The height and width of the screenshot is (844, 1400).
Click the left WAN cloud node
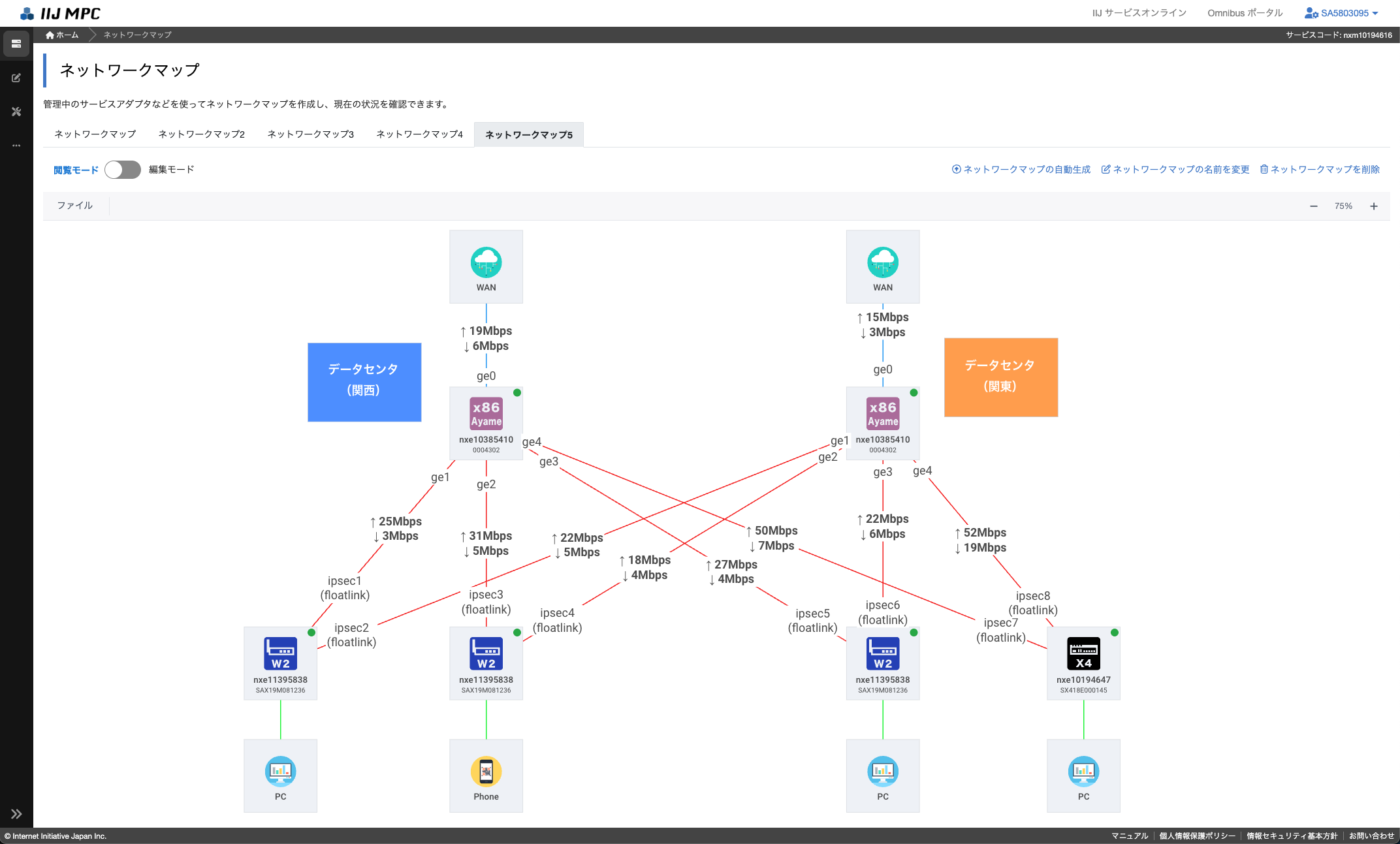point(486,263)
